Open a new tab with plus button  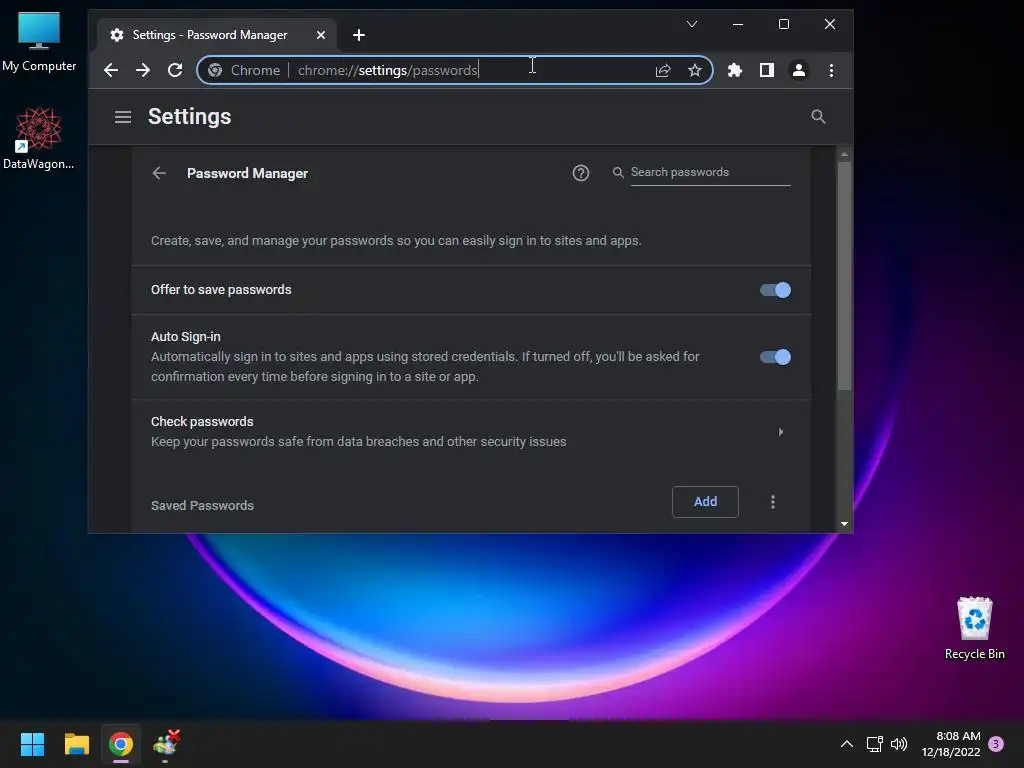(x=359, y=35)
